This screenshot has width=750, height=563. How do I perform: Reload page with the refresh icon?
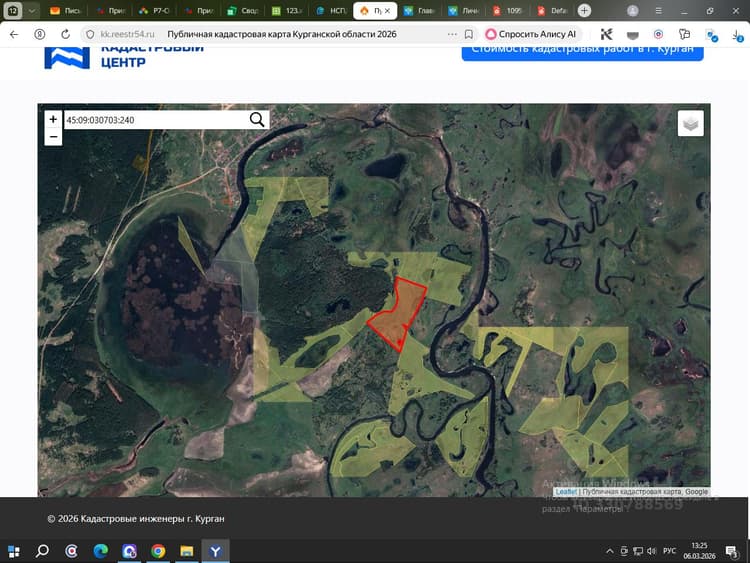click(66, 34)
